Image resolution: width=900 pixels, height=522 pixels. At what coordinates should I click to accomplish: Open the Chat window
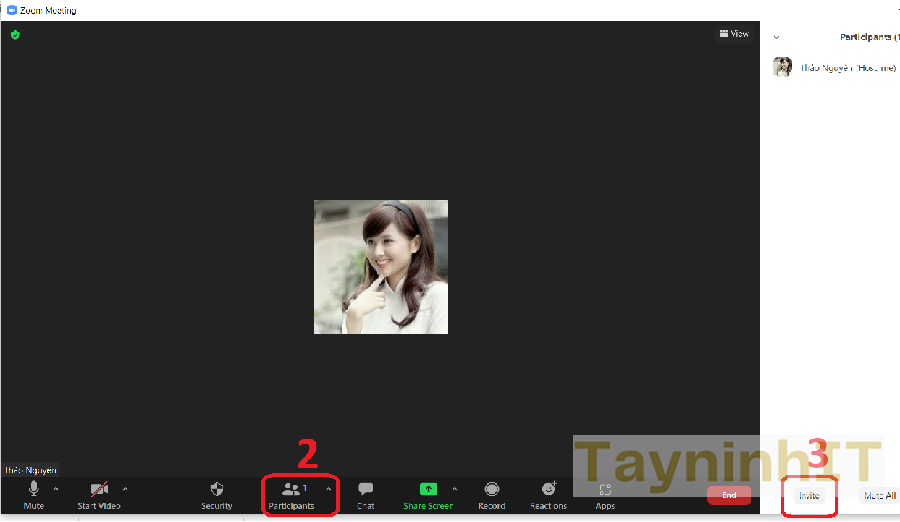click(366, 490)
